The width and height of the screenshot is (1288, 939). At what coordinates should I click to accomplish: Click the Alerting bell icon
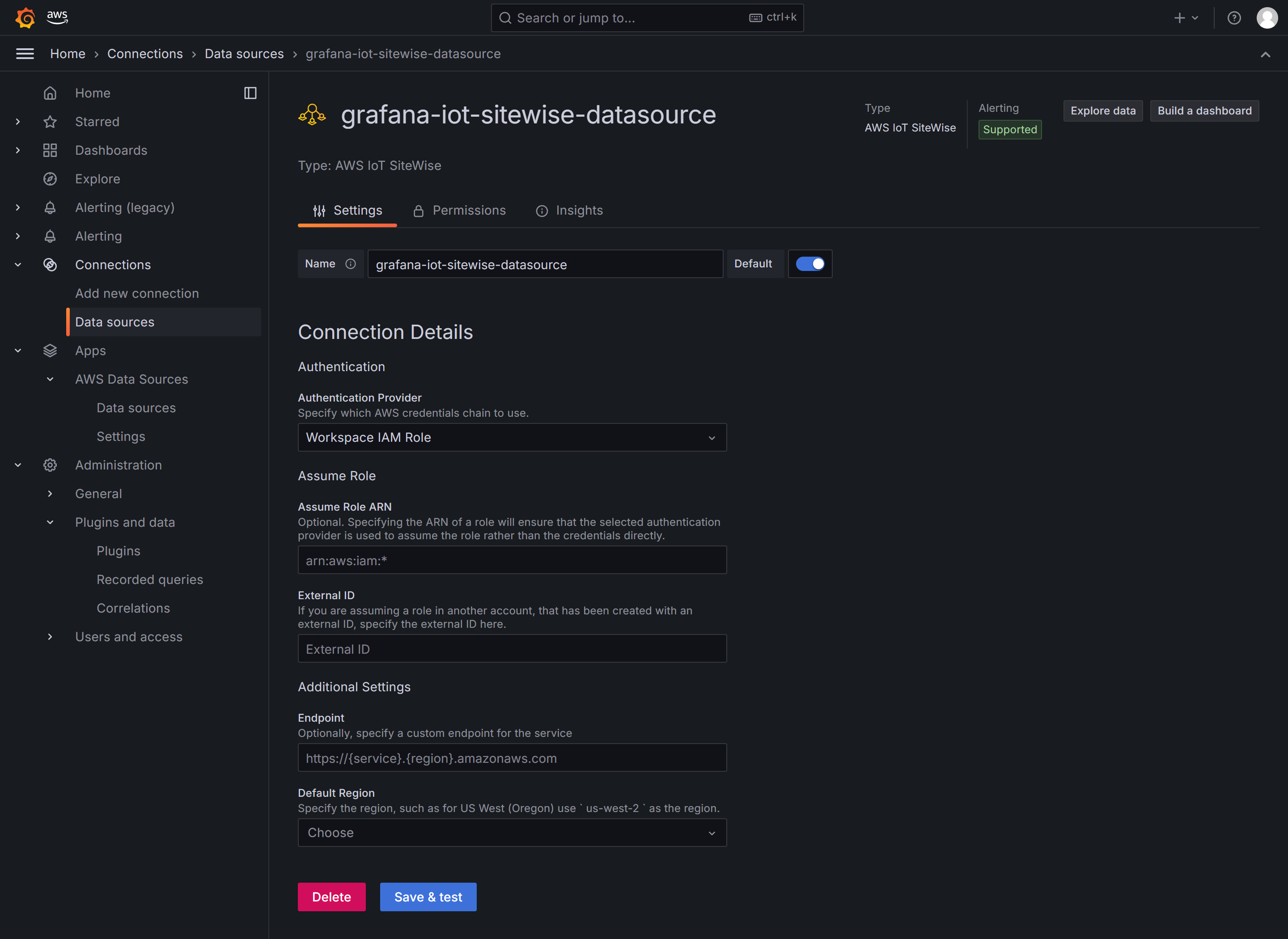pos(50,236)
